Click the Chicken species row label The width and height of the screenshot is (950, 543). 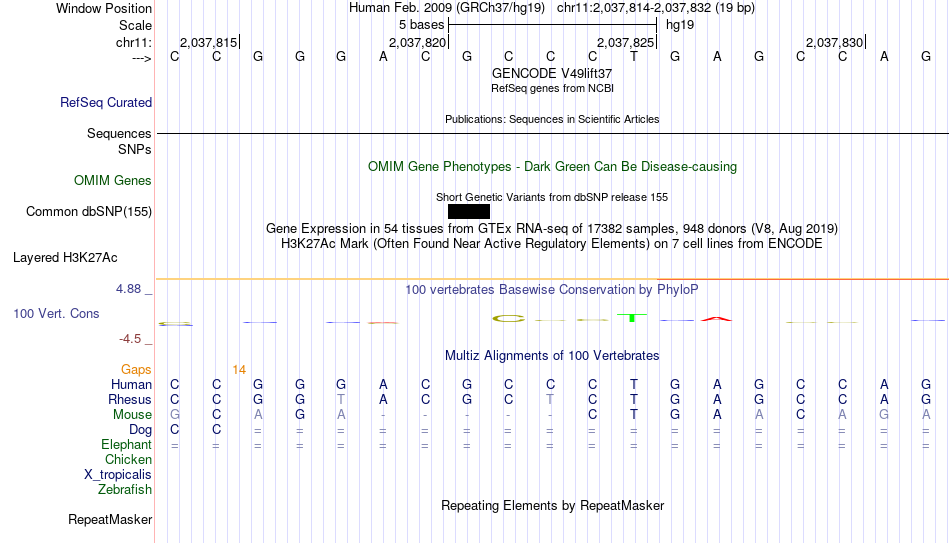point(128,459)
